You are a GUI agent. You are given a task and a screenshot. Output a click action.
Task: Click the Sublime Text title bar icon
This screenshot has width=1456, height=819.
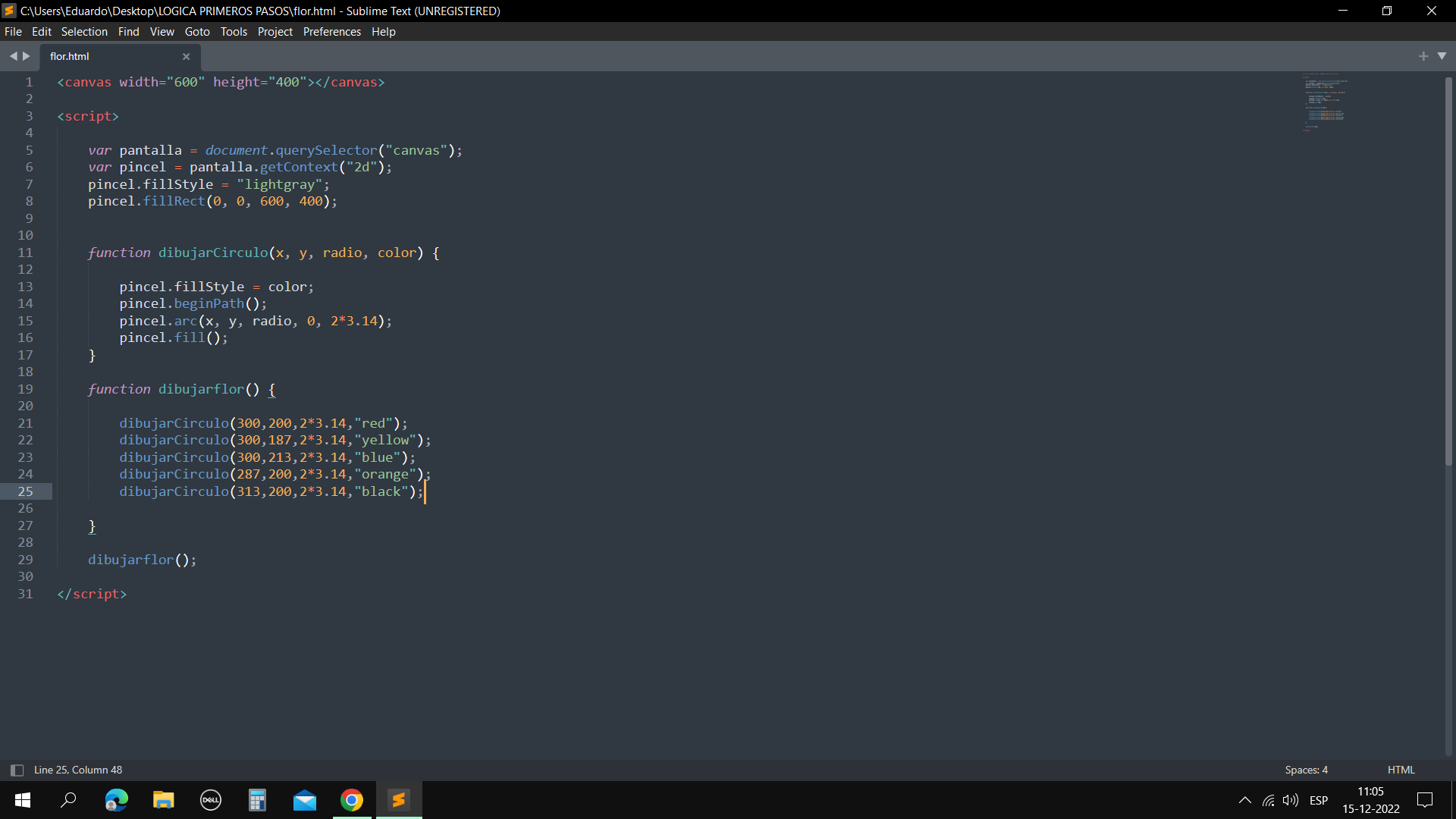(9, 11)
